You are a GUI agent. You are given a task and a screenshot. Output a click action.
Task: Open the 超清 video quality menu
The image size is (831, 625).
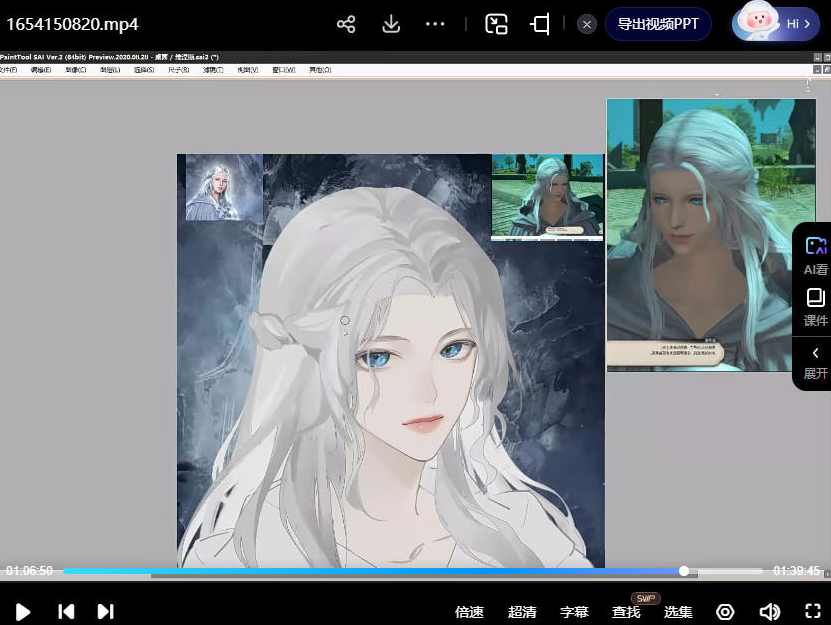(x=522, y=612)
